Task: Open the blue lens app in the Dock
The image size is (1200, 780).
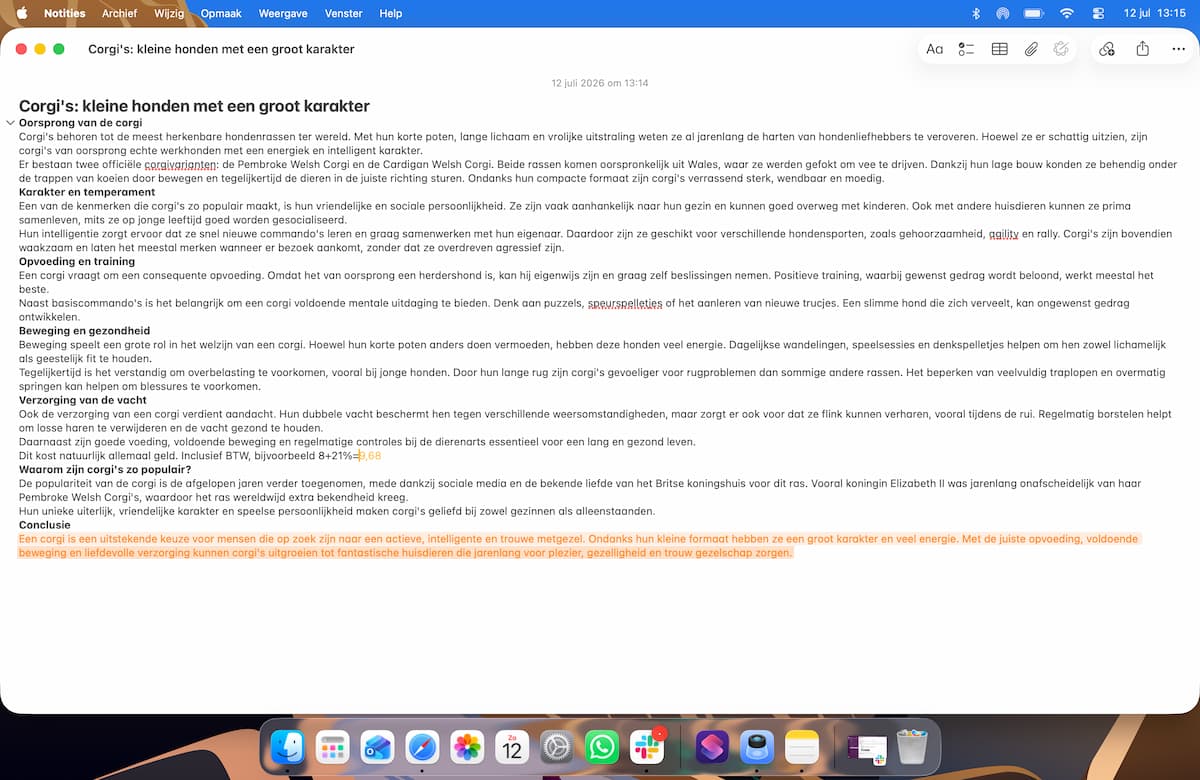Action: (758, 747)
